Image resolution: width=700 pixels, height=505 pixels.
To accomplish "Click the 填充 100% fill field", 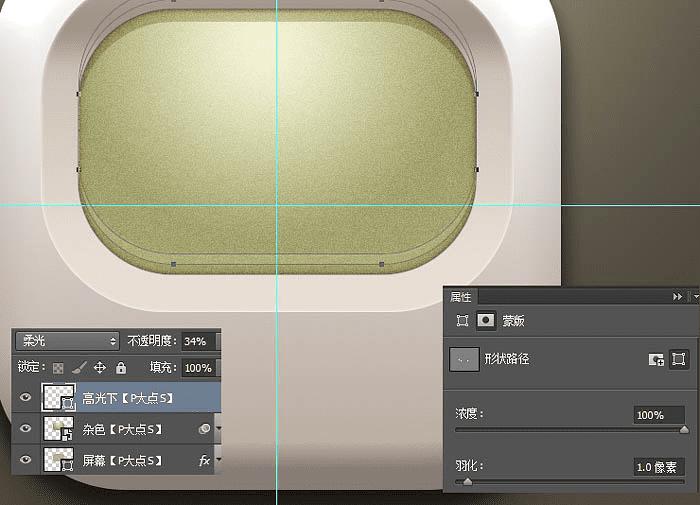I will [x=200, y=368].
